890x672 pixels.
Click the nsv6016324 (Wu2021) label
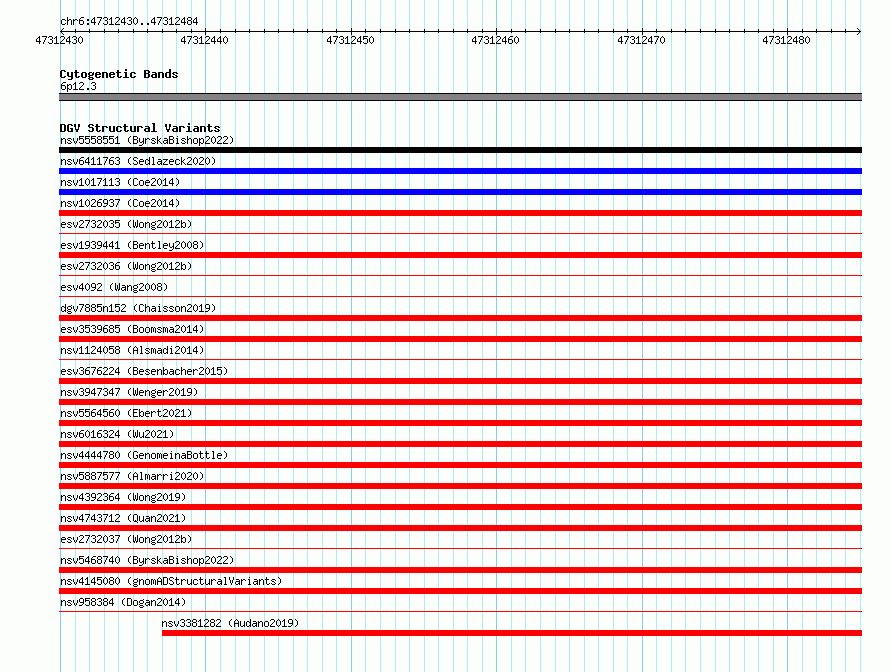[117, 434]
